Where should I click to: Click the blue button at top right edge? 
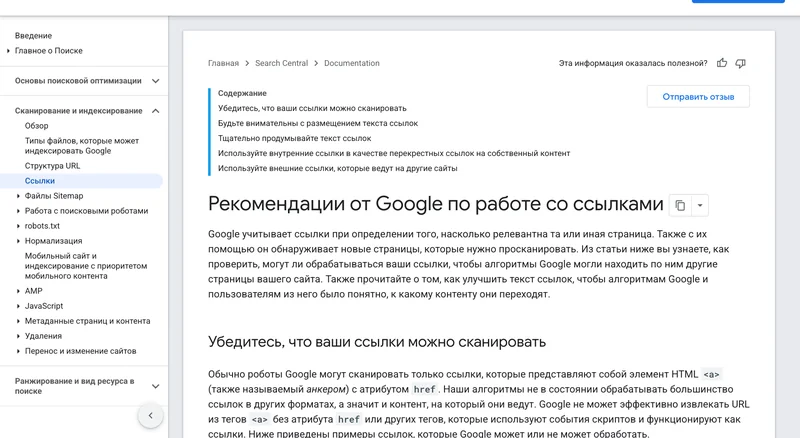[738, 2]
